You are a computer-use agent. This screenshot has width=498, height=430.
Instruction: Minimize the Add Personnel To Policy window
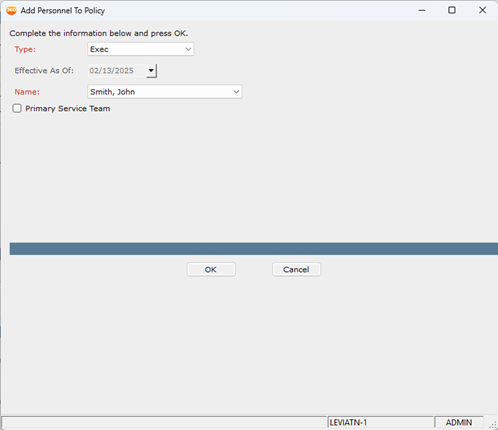[x=422, y=10]
